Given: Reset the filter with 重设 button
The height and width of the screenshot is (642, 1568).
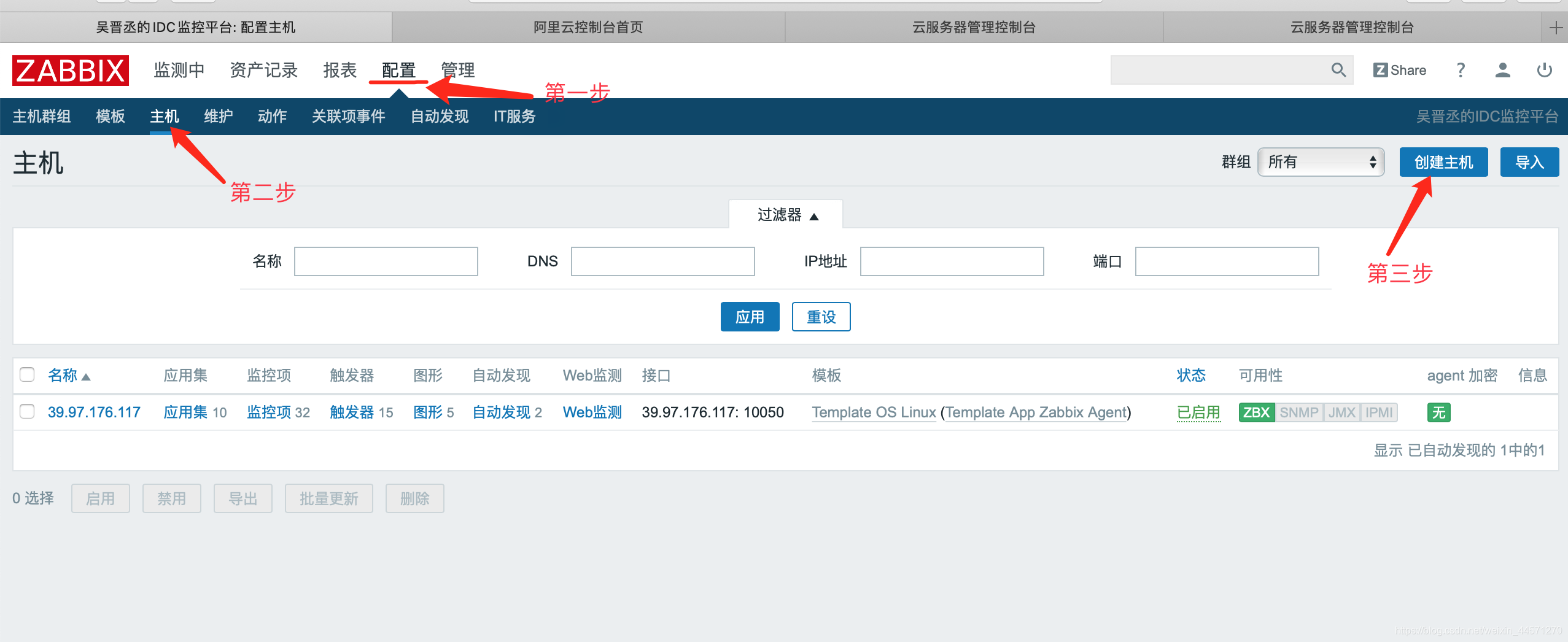Looking at the screenshot, I should tap(821, 317).
